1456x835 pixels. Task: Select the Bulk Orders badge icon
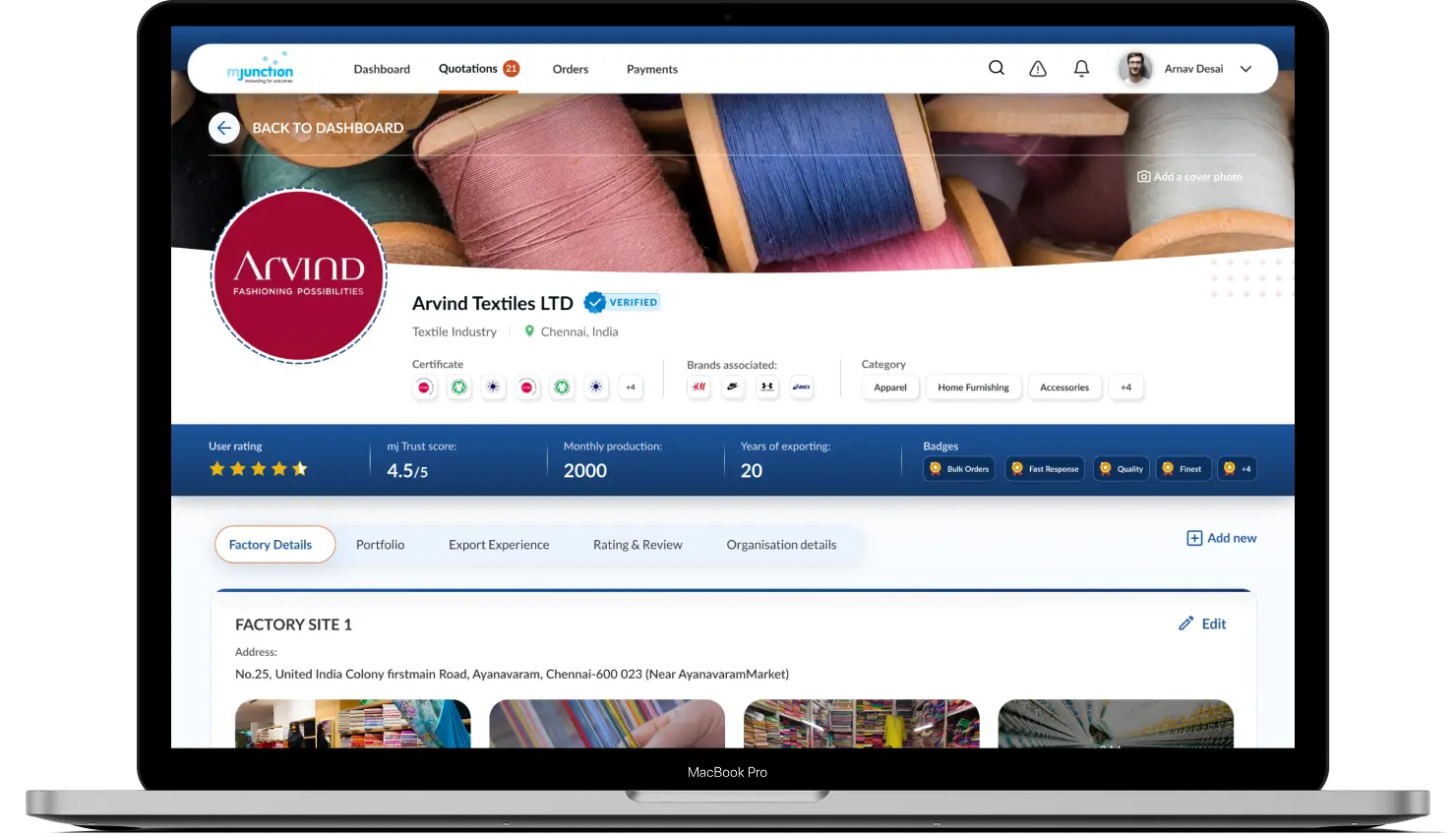936,468
